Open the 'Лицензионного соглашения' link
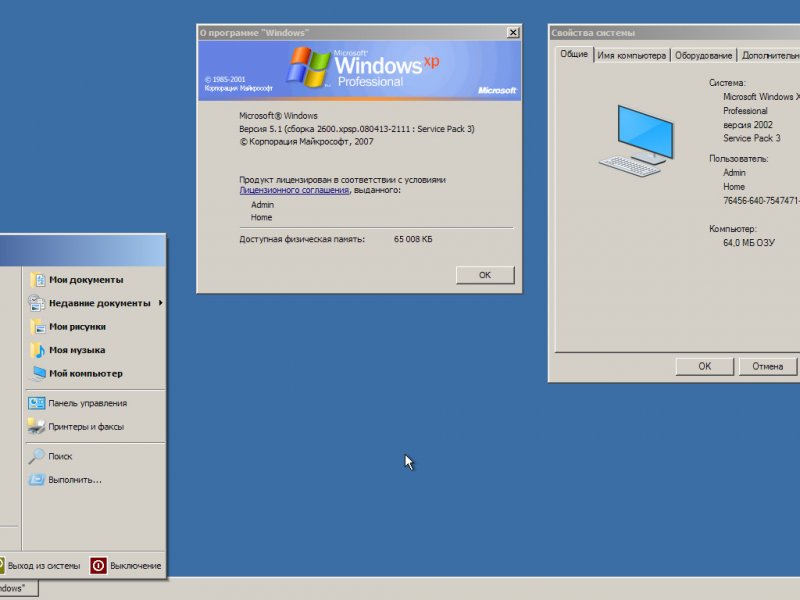 pyautogui.click(x=294, y=190)
